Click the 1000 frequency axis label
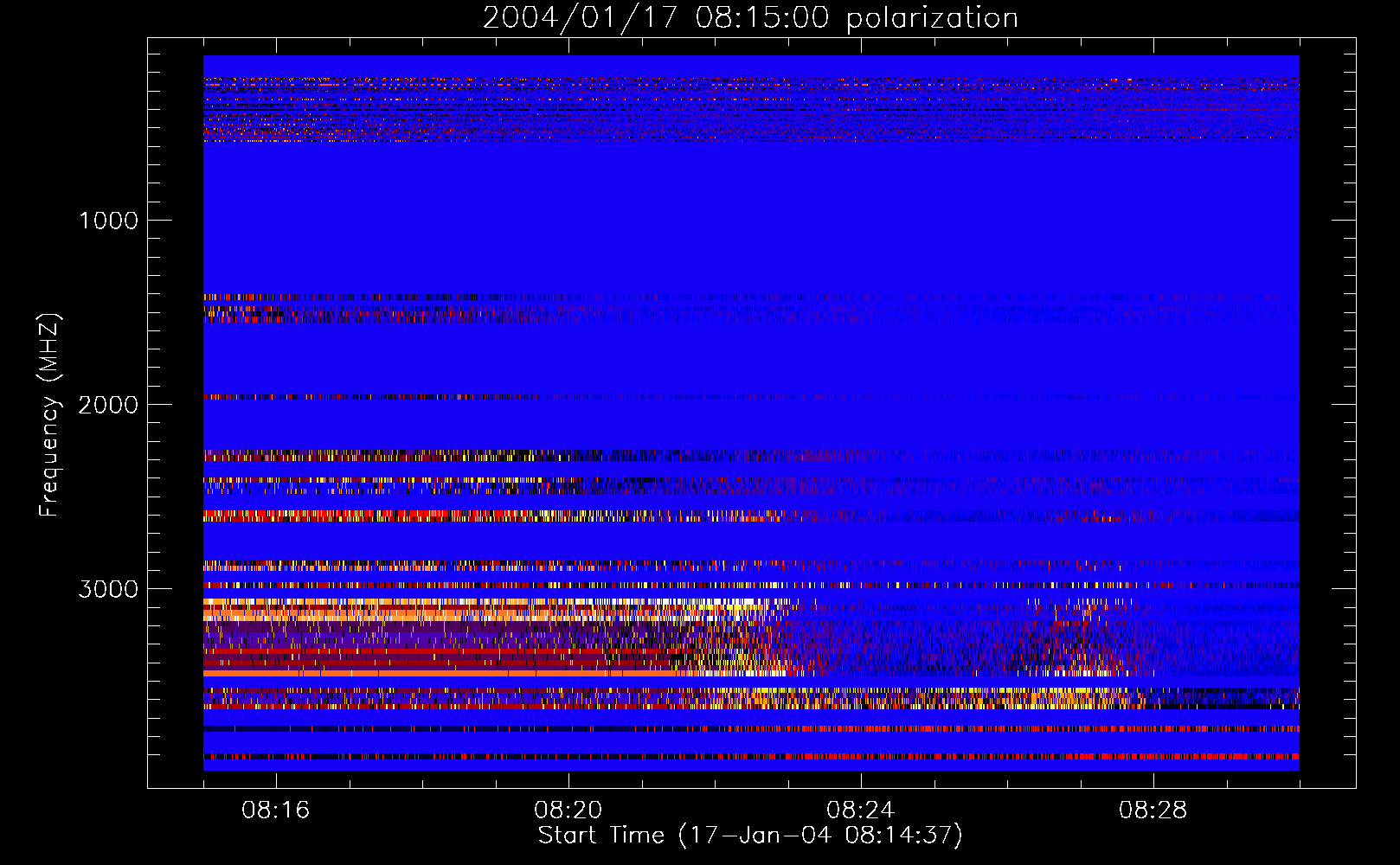This screenshot has height=865, width=1400. coord(108,221)
